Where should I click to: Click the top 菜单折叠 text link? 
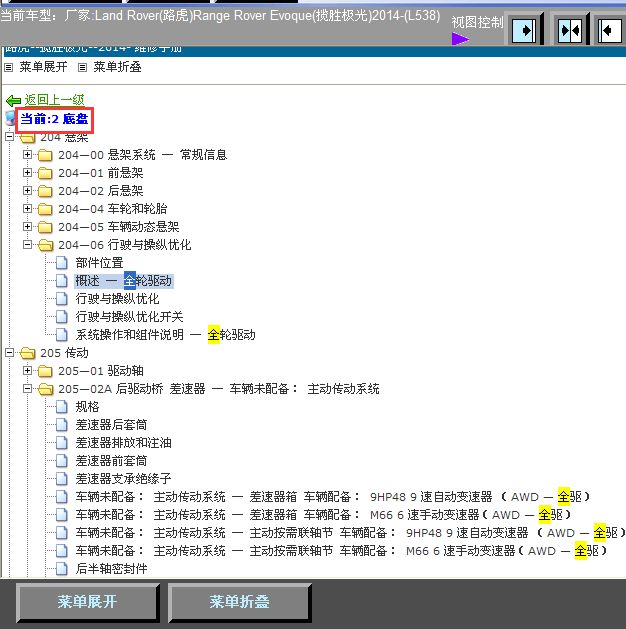[117, 67]
